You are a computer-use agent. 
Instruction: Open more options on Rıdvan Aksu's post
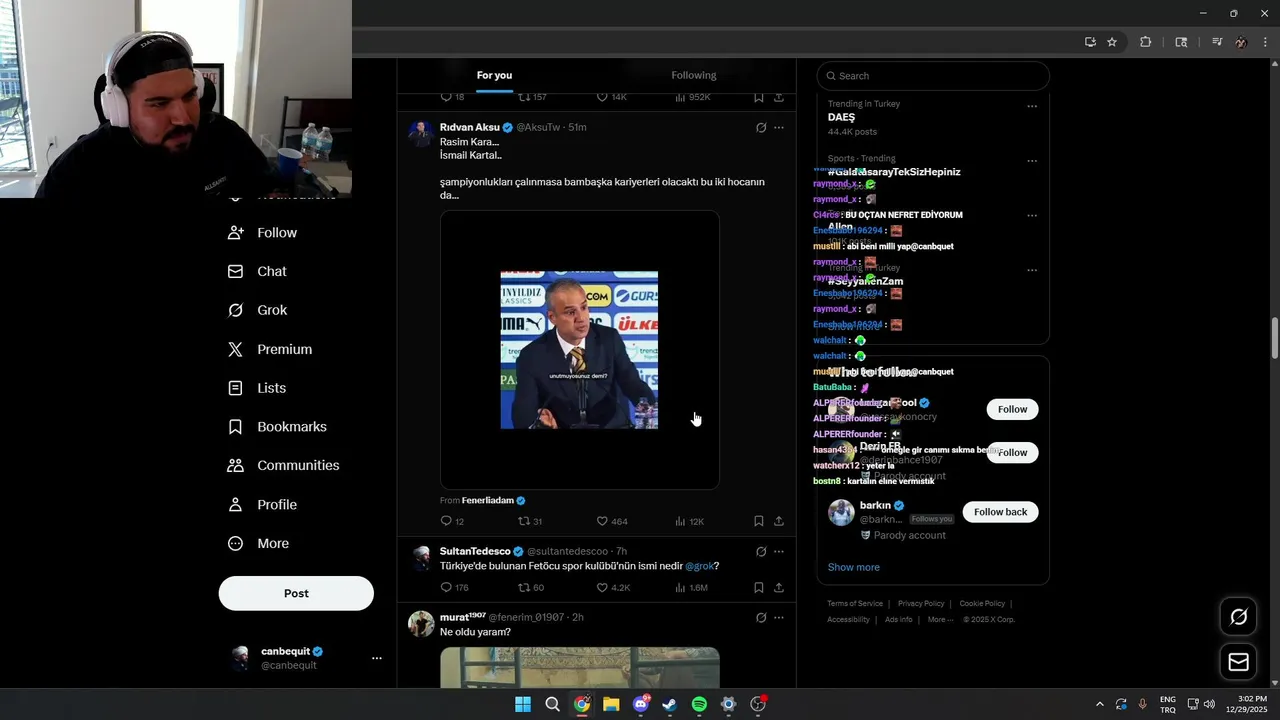pyautogui.click(x=779, y=128)
